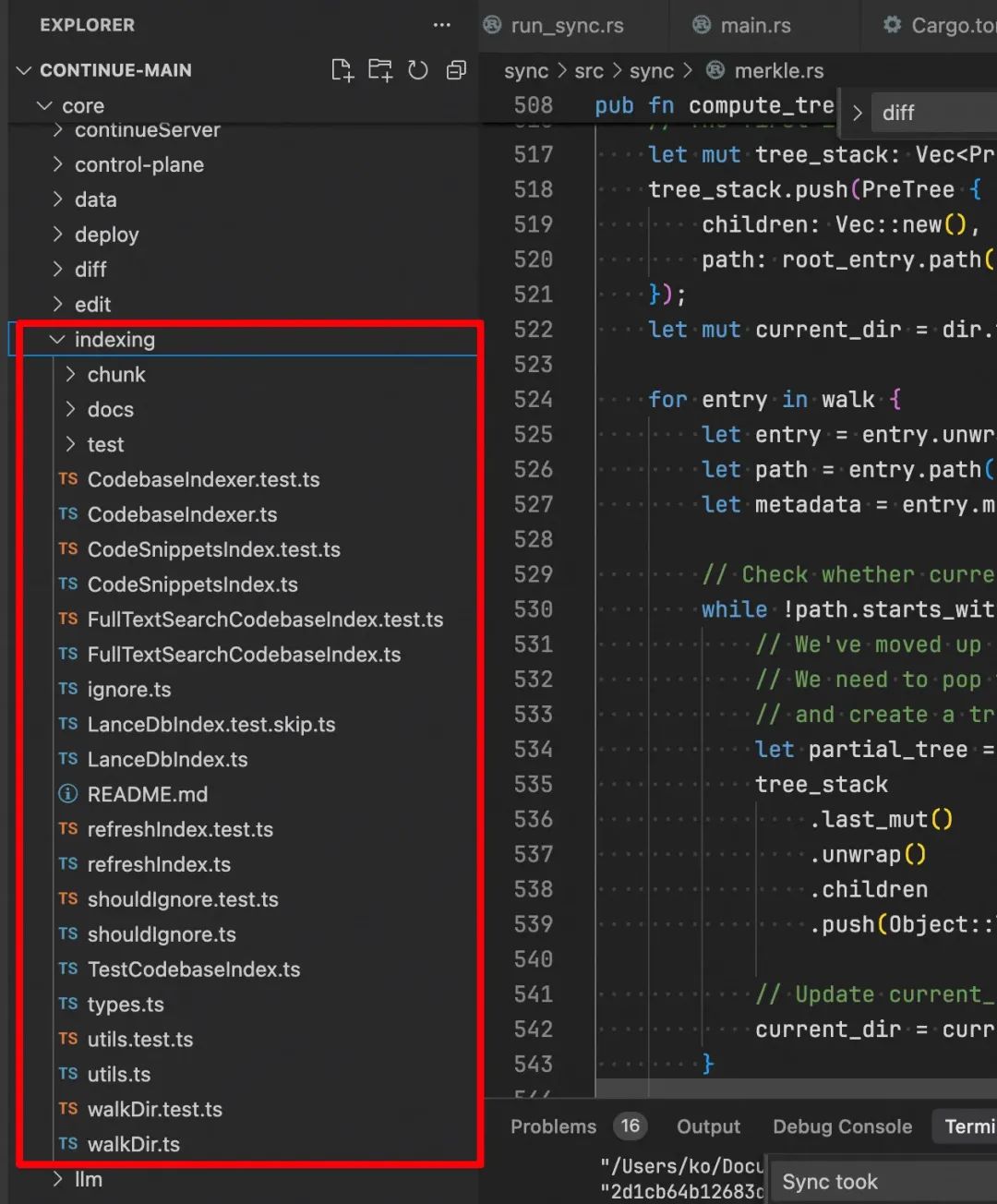This screenshot has height=1204, width=997.
Task: Open walkDir.test.ts file
Action: 155,1109
